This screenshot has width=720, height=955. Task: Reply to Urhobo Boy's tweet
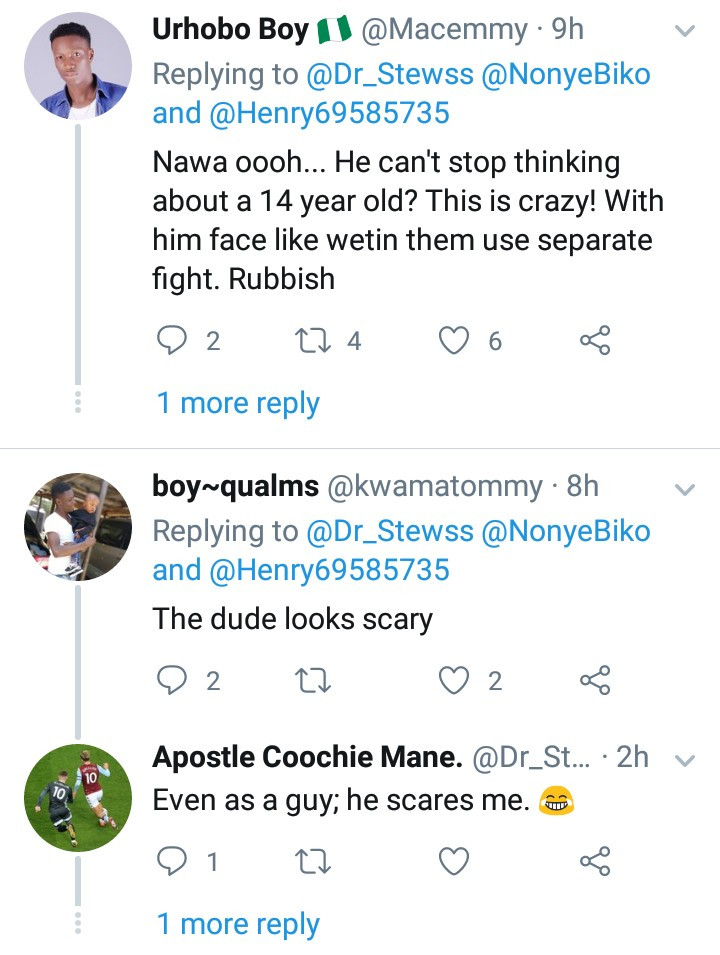point(174,342)
